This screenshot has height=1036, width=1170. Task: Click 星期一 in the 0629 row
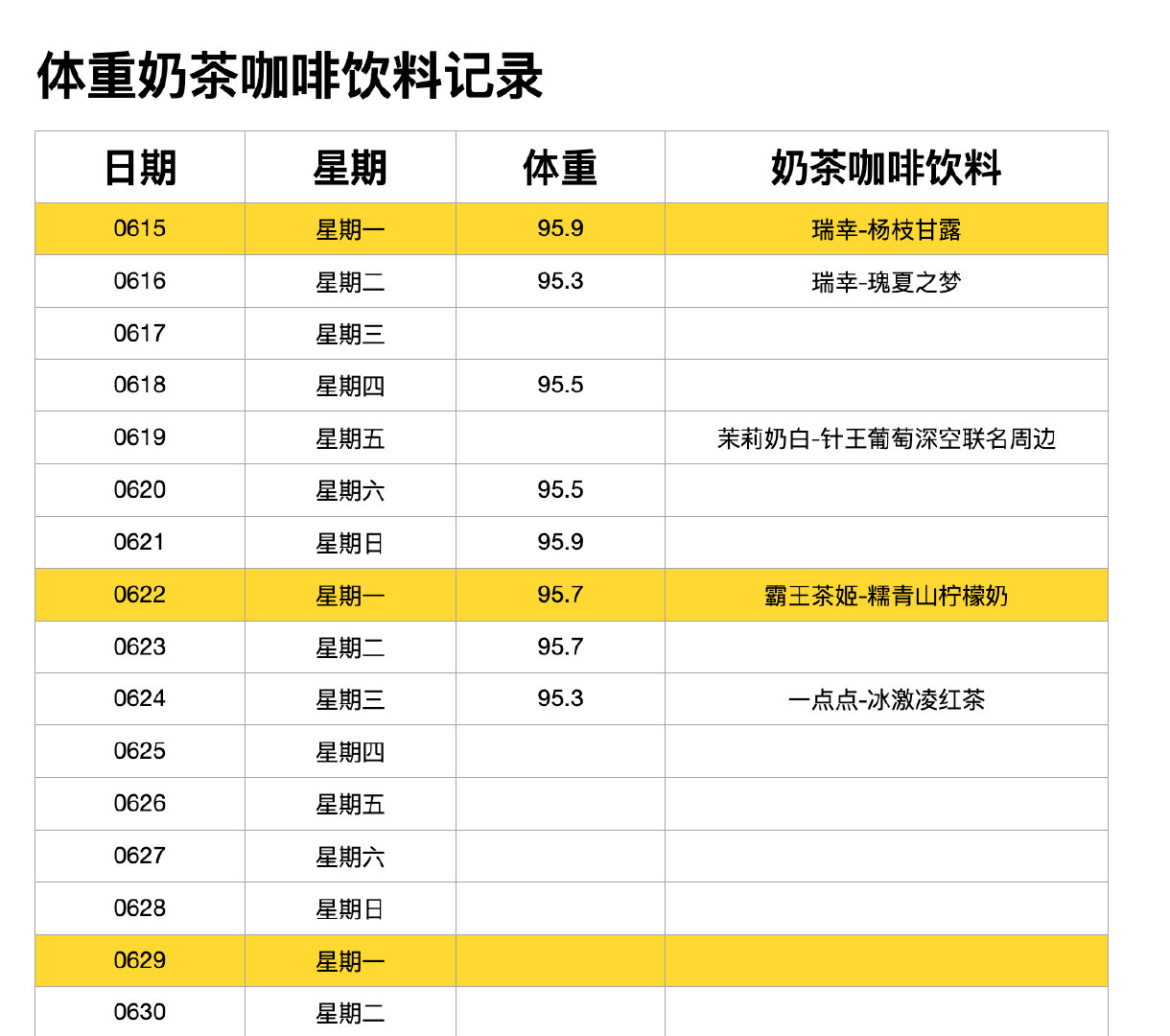pos(350,960)
